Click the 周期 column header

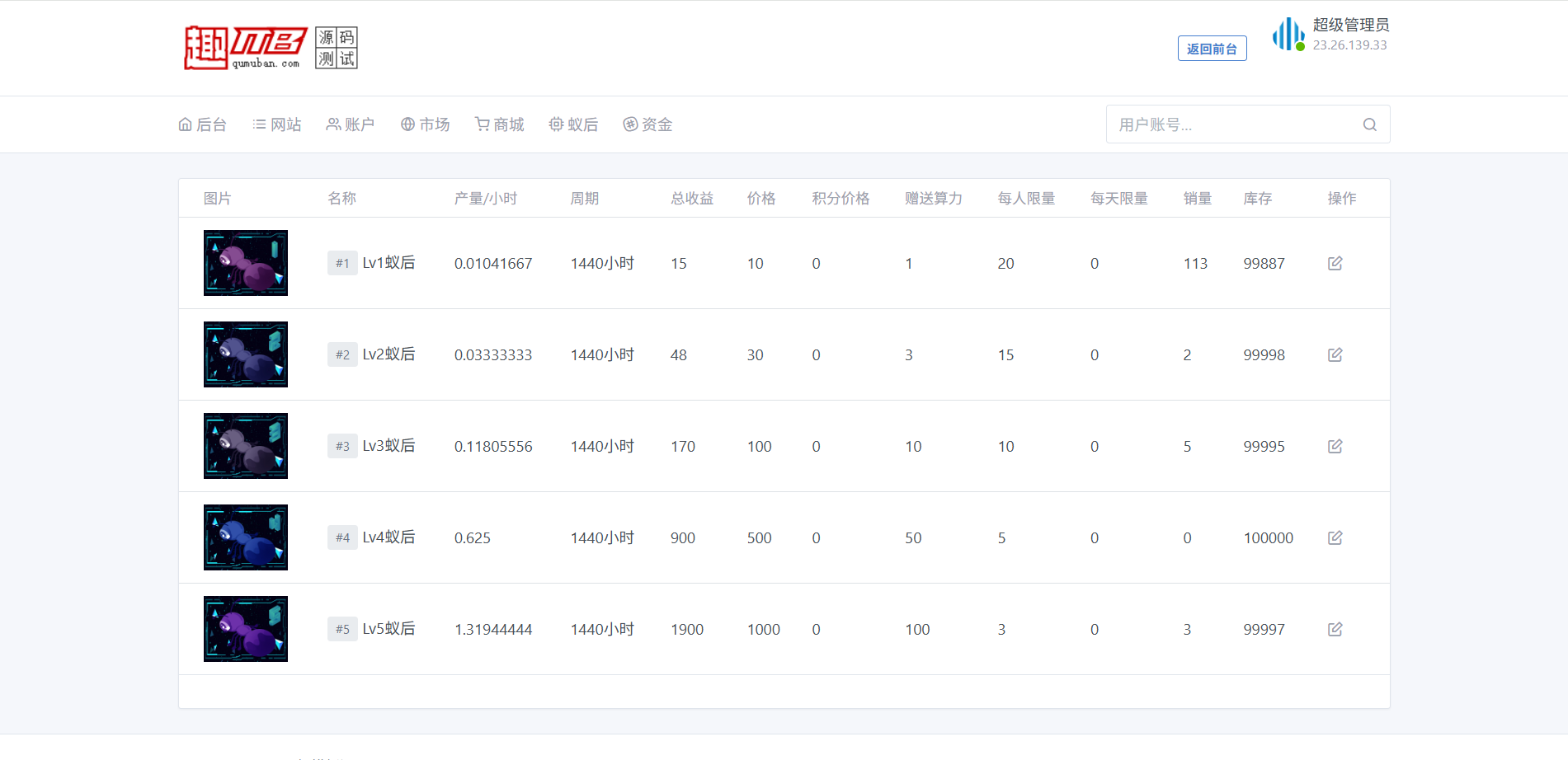click(585, 199)
